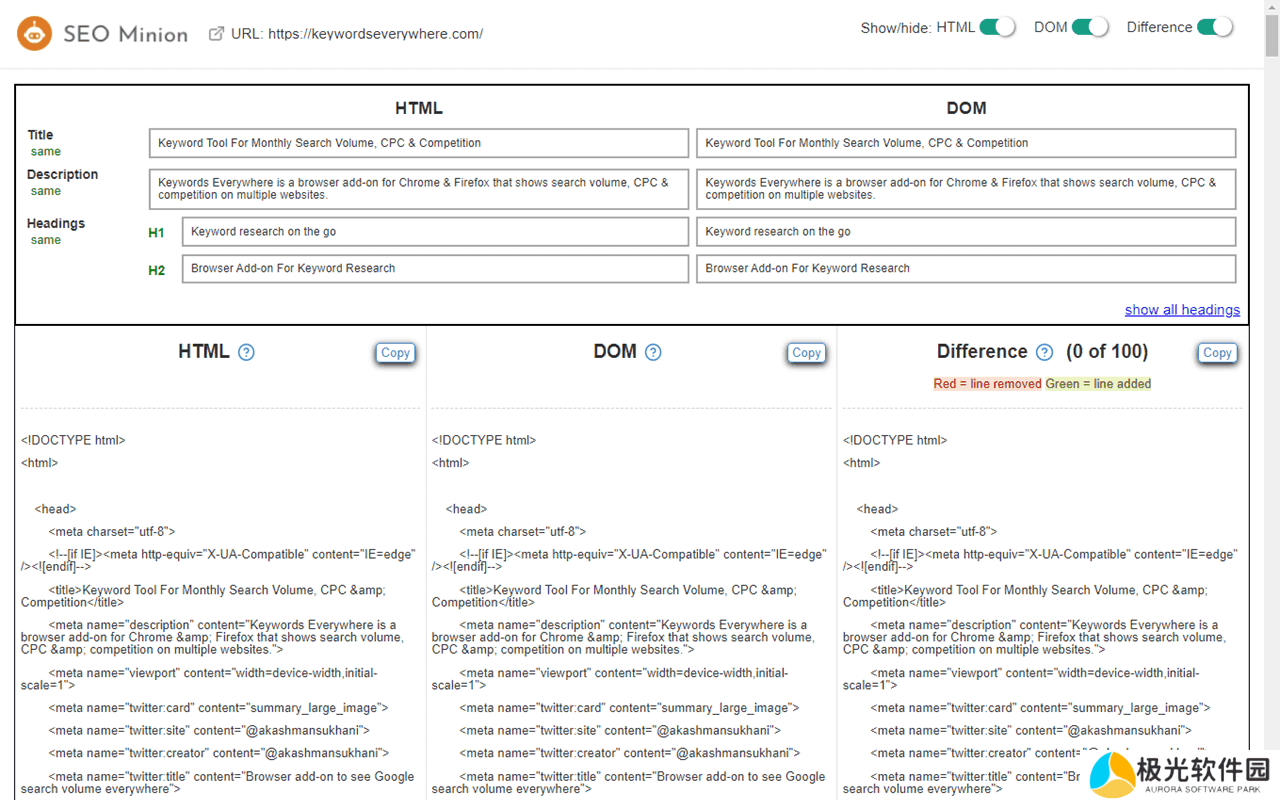Click help icon next to DOM heading

pos(653,352)
